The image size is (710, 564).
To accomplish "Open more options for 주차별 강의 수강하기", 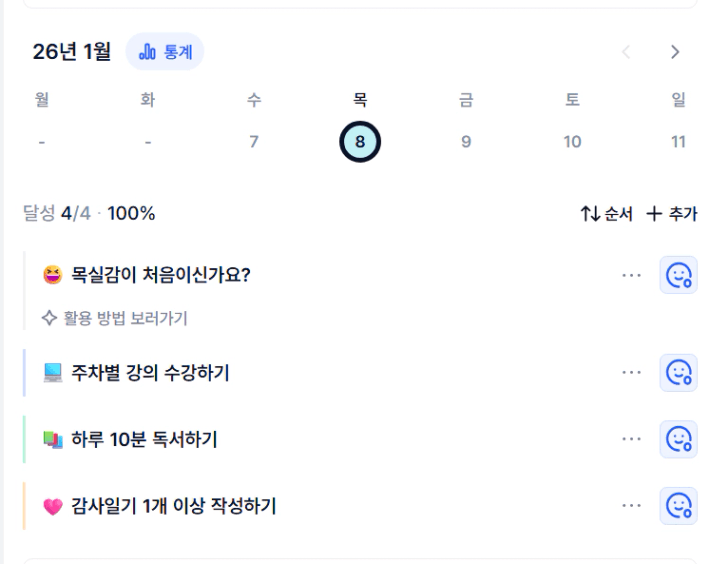I will 631,373.
